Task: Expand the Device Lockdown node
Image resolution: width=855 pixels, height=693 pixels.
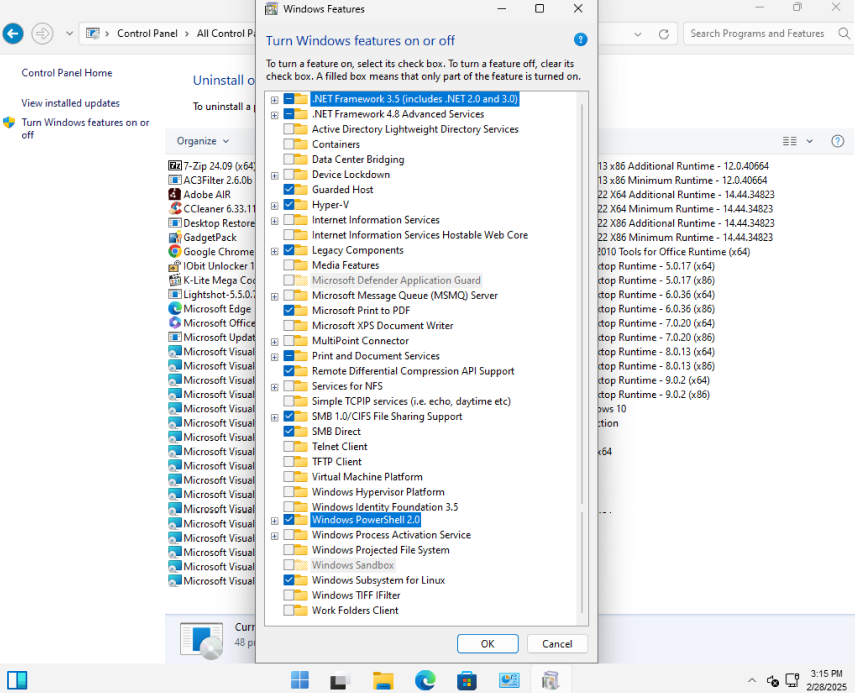Action: [274, 176]
